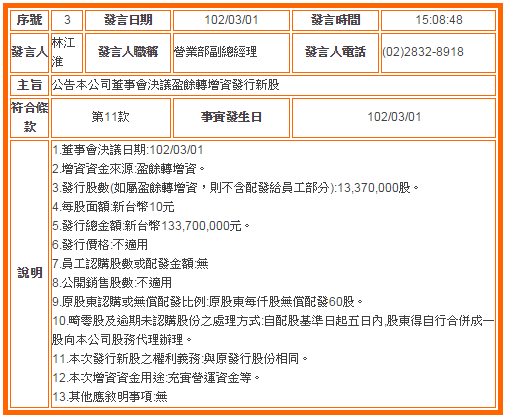Click item 13.其他應敘明事項 line

coord(110,397)
